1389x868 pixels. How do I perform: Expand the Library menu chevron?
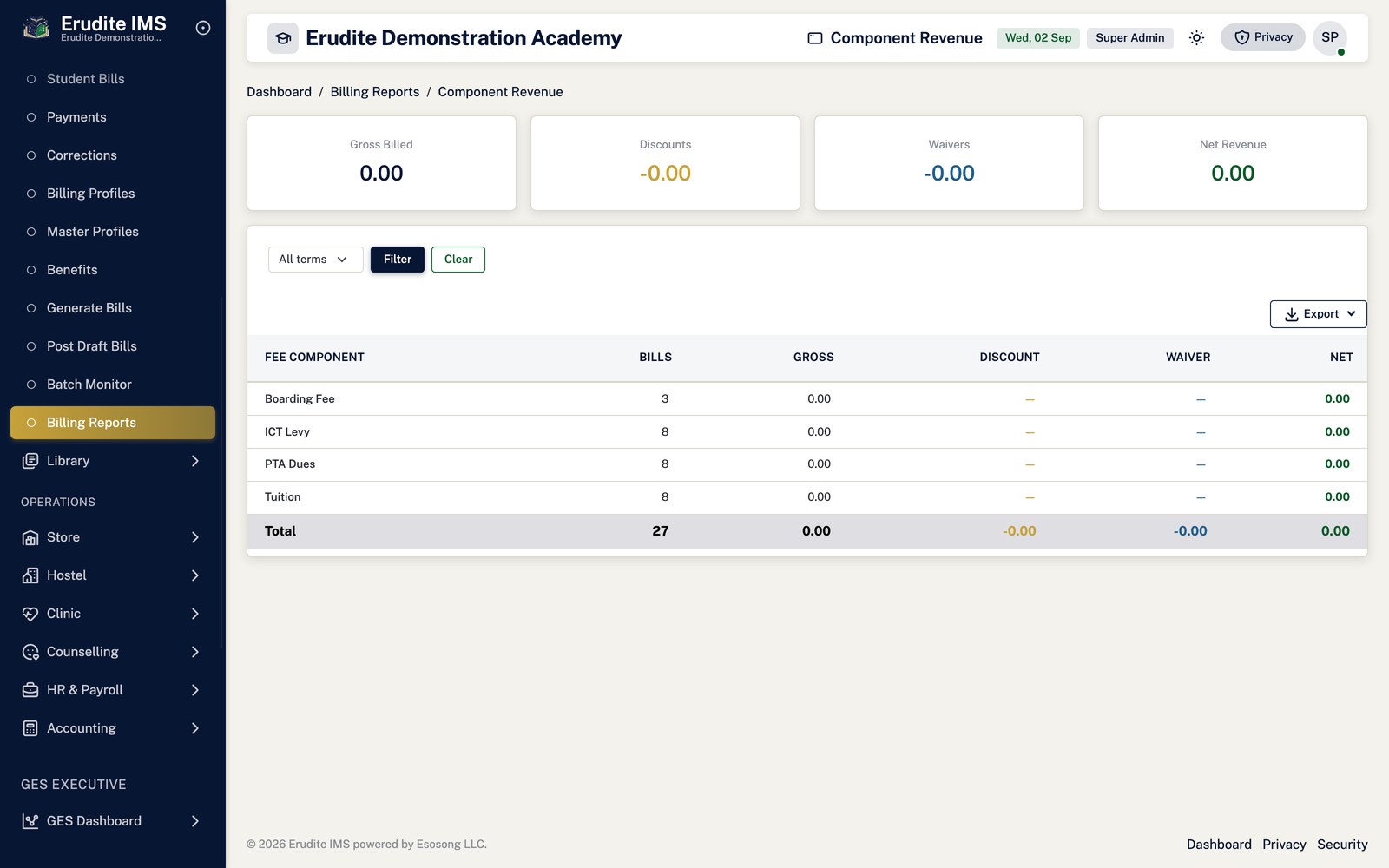[195, 461]
